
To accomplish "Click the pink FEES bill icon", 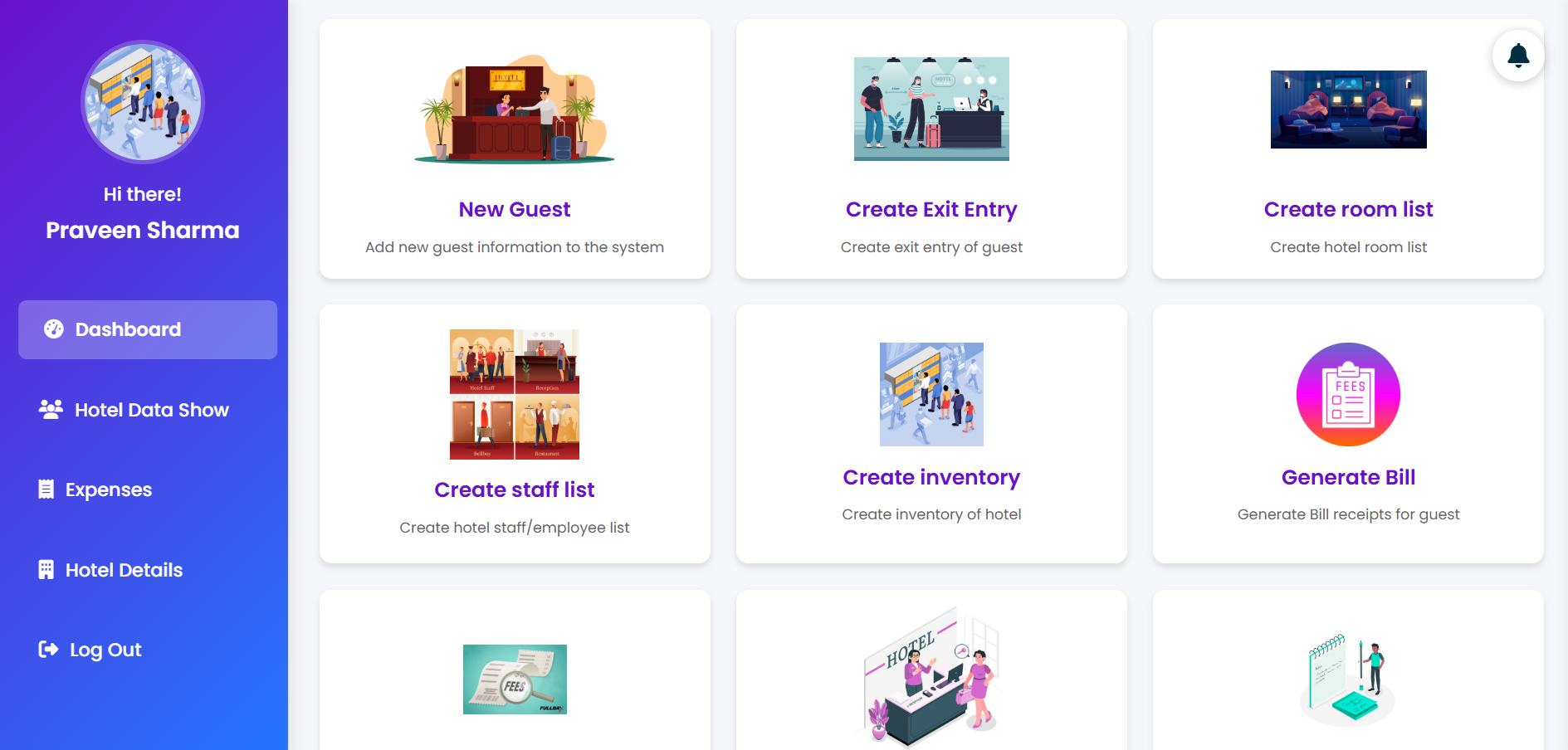I will [x=1348, y=395].
